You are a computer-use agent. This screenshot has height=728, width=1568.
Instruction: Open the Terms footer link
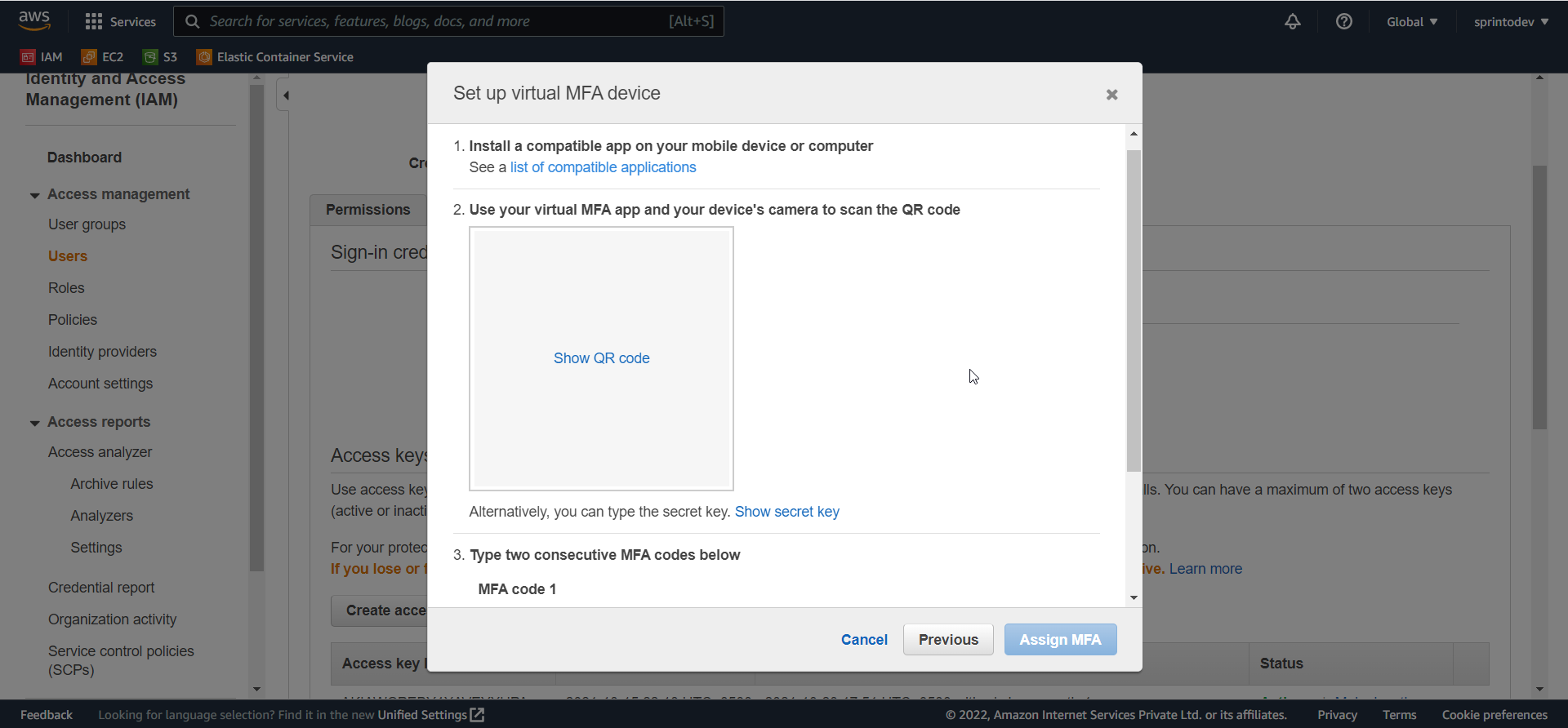1400,715
